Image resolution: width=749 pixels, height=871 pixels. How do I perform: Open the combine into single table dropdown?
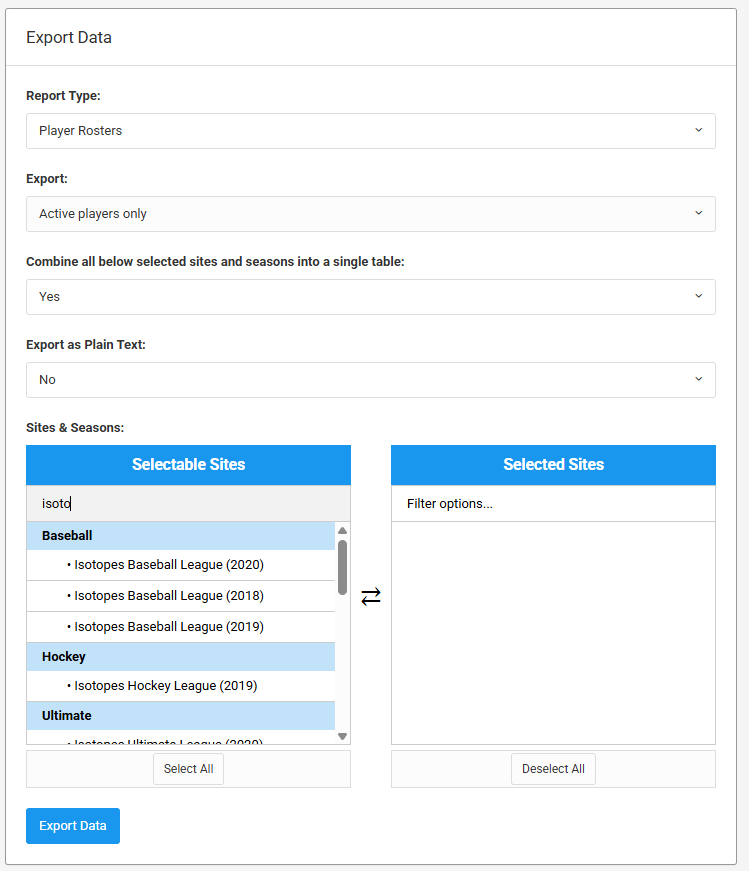pyautogui.click(x=371, y=297)
